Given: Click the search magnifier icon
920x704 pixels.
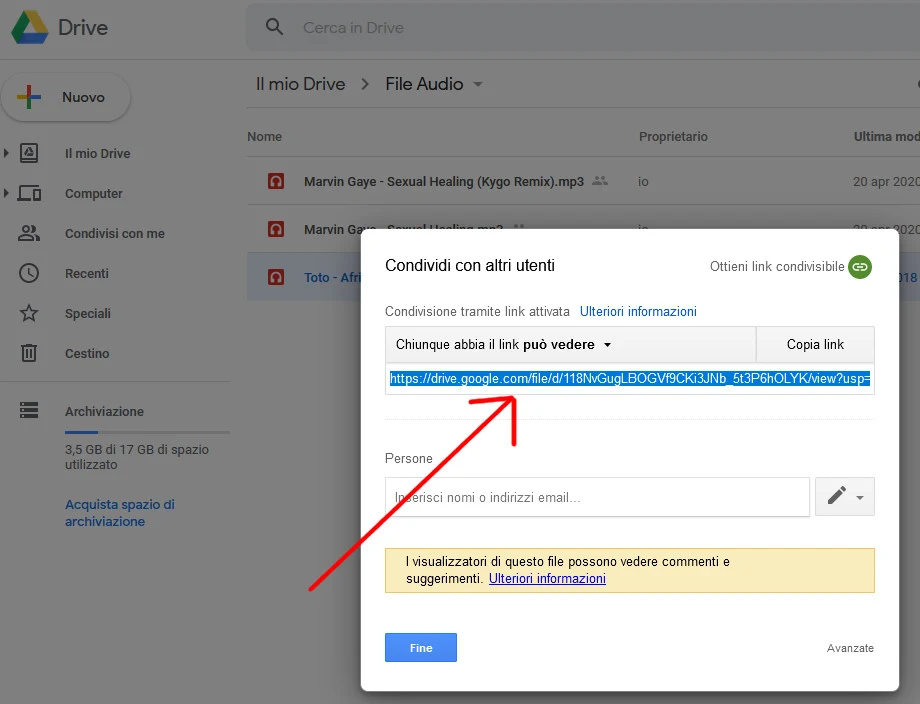Looking at the screenshot, I should 275,28.
